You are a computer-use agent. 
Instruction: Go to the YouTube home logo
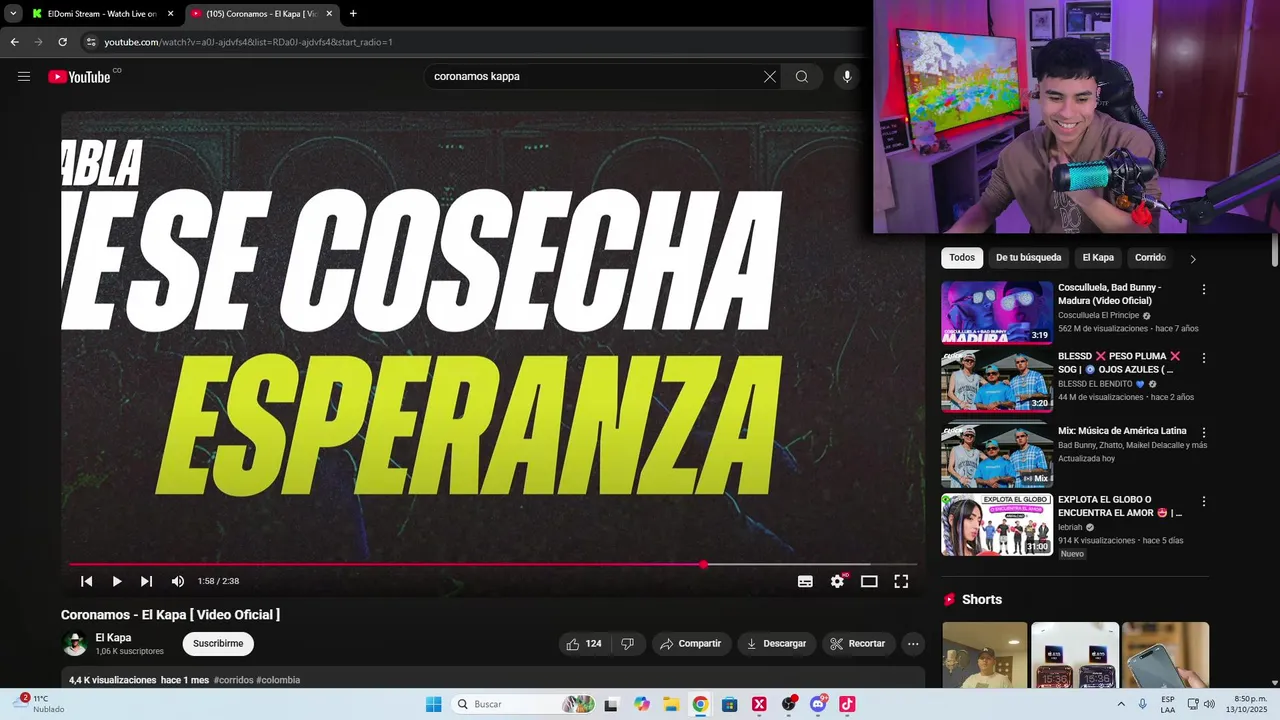coord(80,77)
